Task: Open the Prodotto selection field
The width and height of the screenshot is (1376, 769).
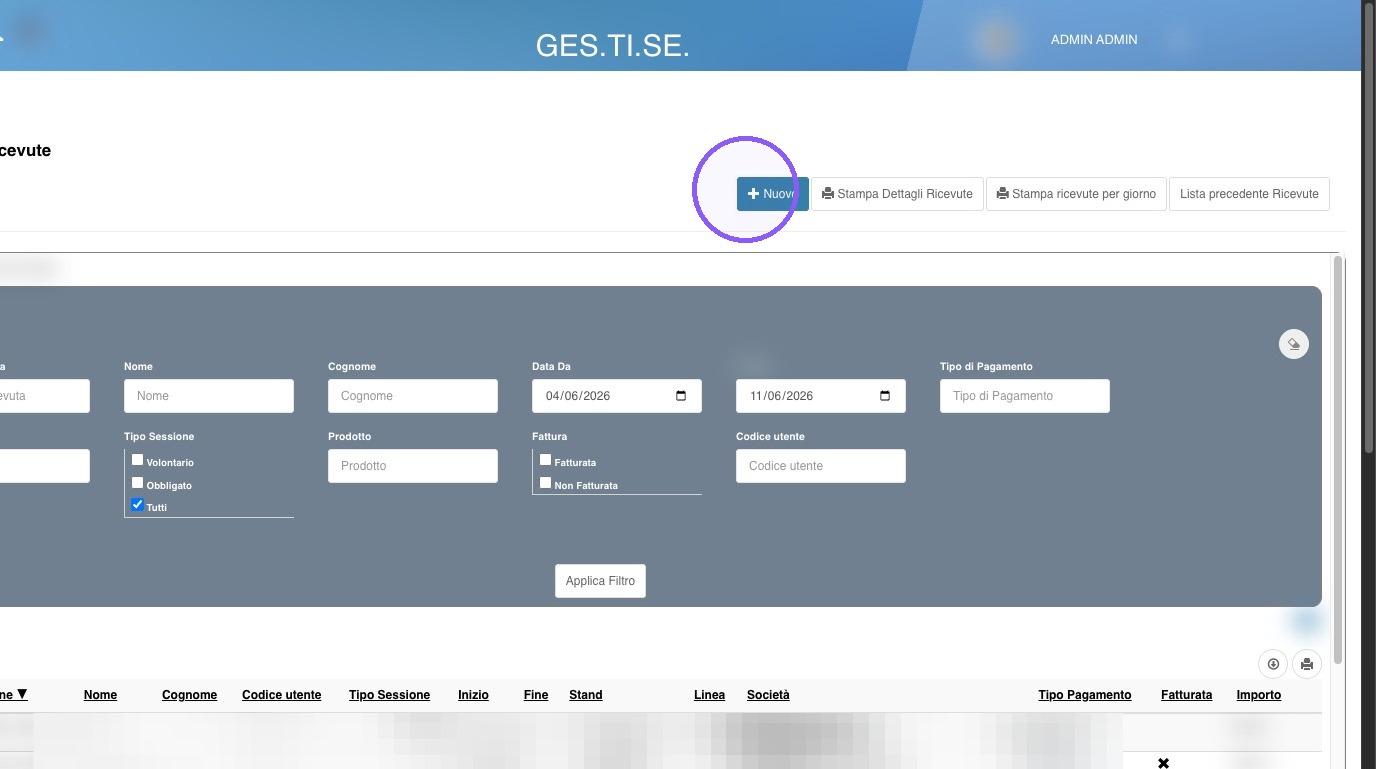Action: coord(413,466)
